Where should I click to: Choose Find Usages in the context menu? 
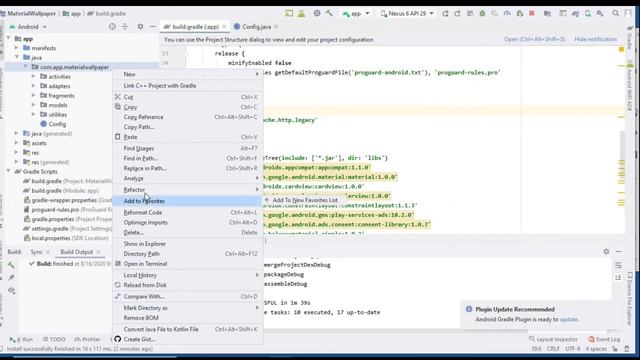(x=188, y=149)
